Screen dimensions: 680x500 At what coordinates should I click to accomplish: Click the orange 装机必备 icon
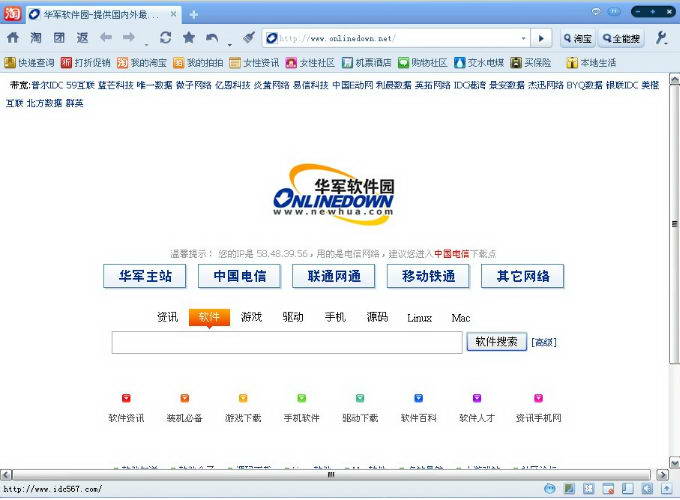pos(184,398)
